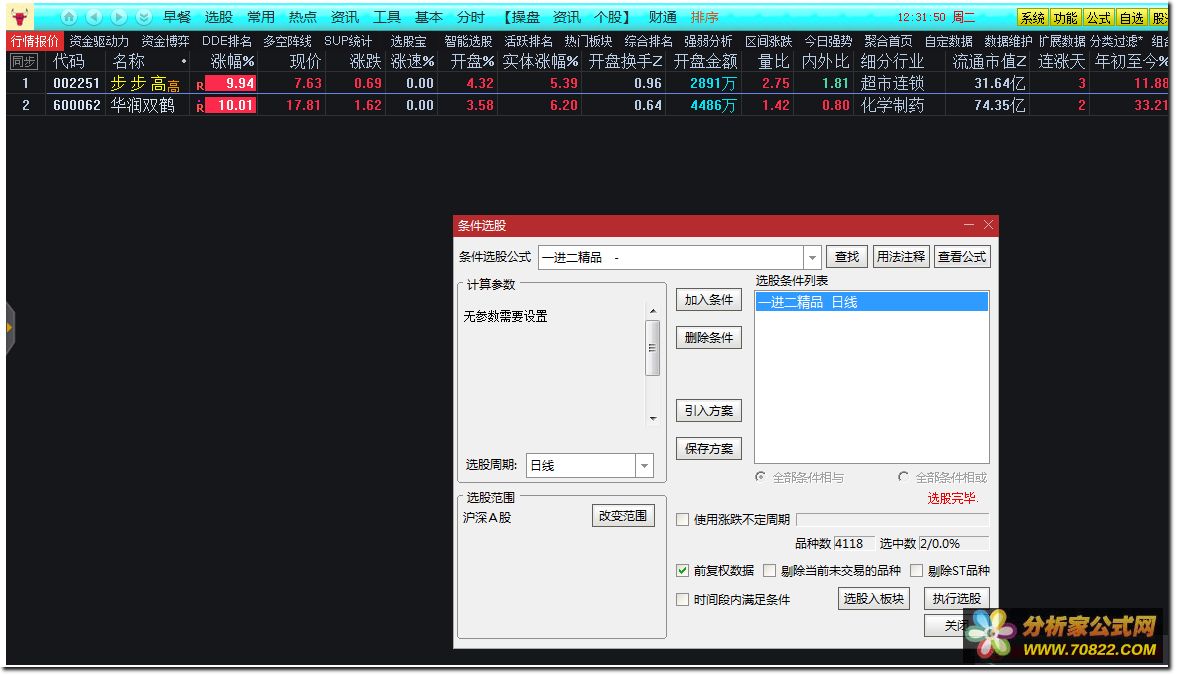Navigate forward with the right arrow icon
The height and width of the screenshot is (675, 1177).
(119, 17)
